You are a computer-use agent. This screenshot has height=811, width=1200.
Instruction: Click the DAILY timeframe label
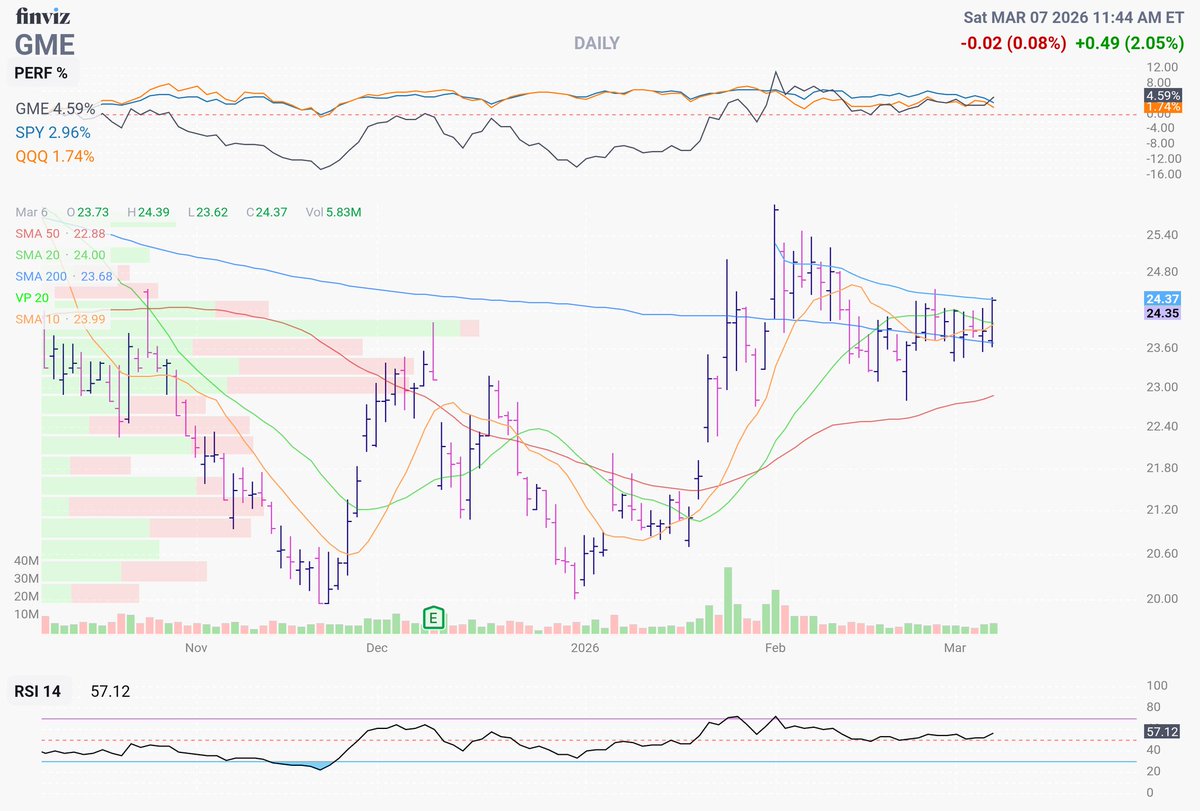(x=597, y=44)
